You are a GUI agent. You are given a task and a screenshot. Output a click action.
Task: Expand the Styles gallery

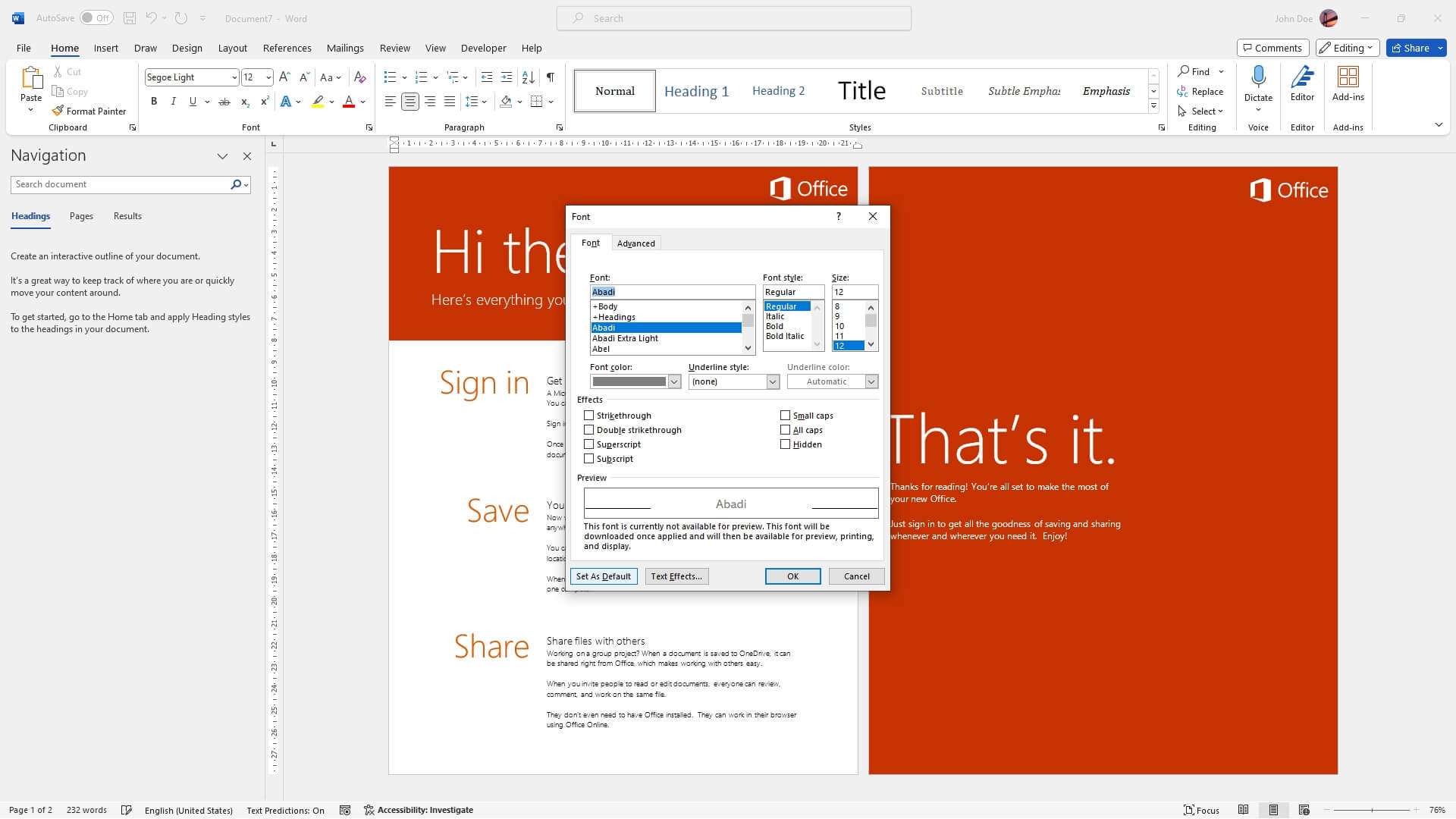click(1153, 105)
